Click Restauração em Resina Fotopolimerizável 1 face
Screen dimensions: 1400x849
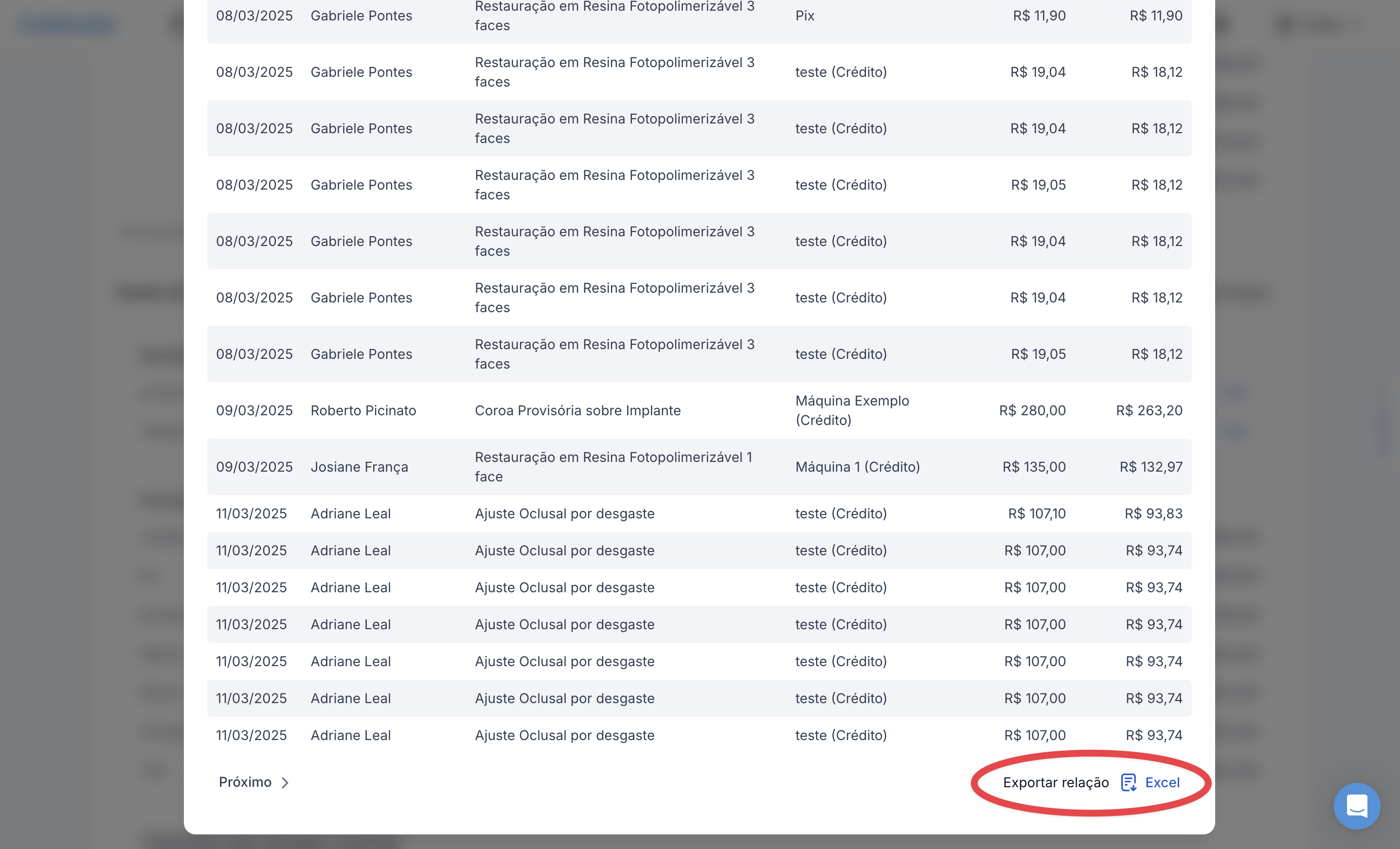pos(613,467)
